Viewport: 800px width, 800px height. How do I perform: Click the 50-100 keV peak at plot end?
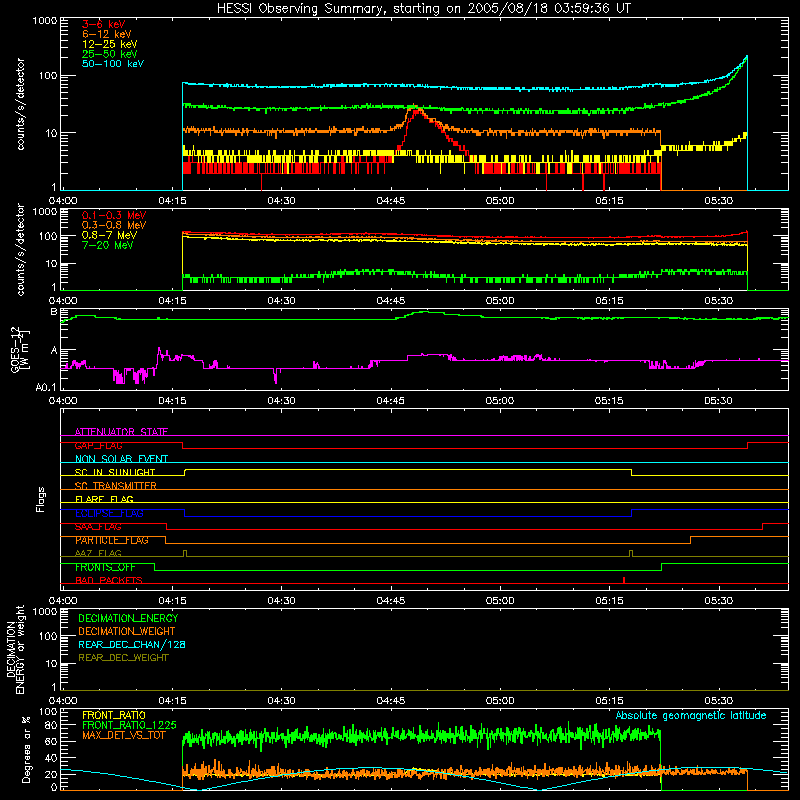click(746, 57)
